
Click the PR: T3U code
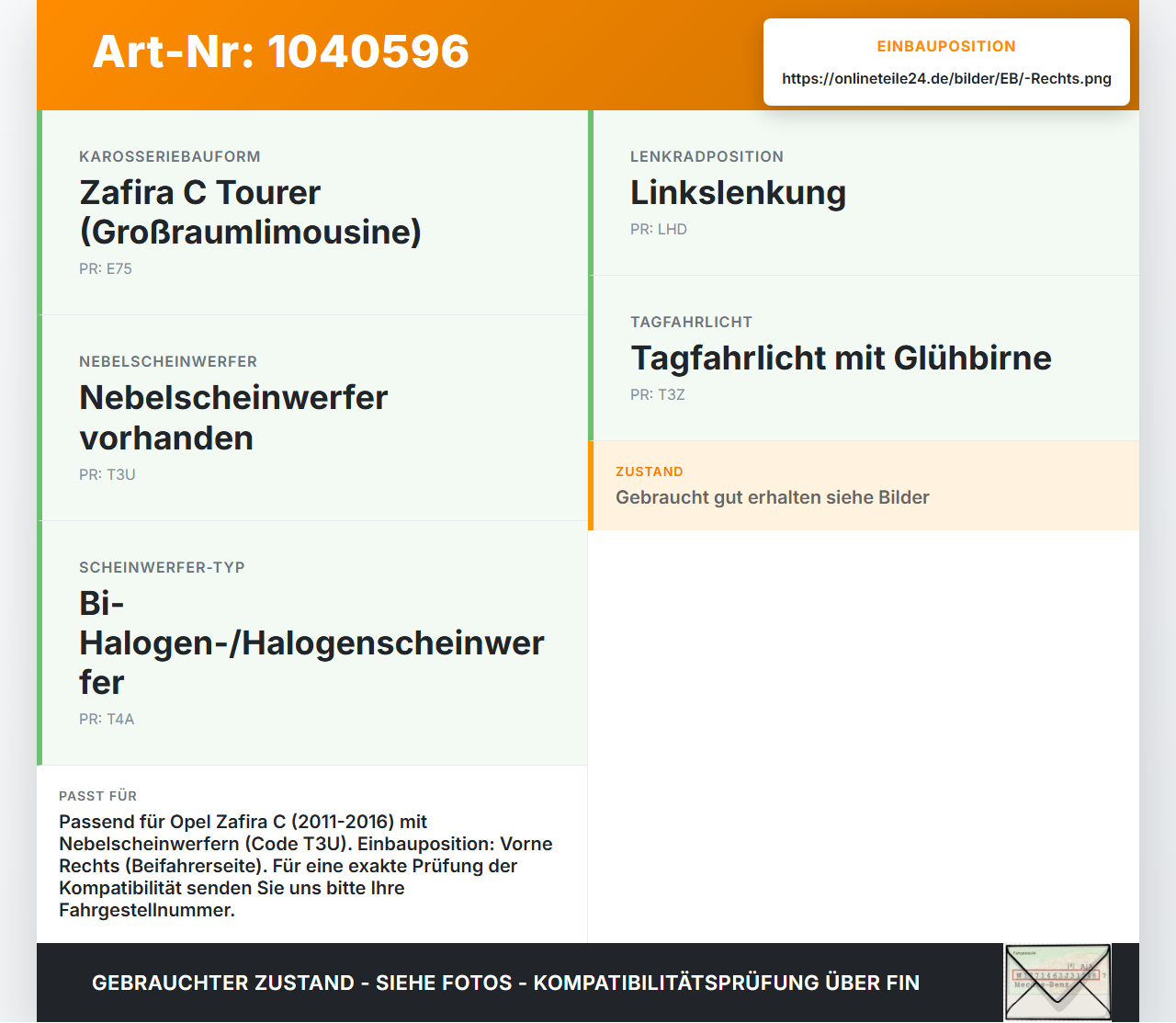pos(107,475)
